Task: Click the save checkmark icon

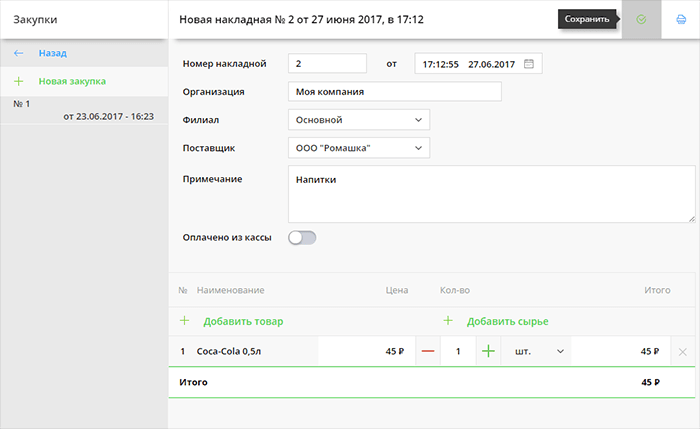Action: click(641, 19)
